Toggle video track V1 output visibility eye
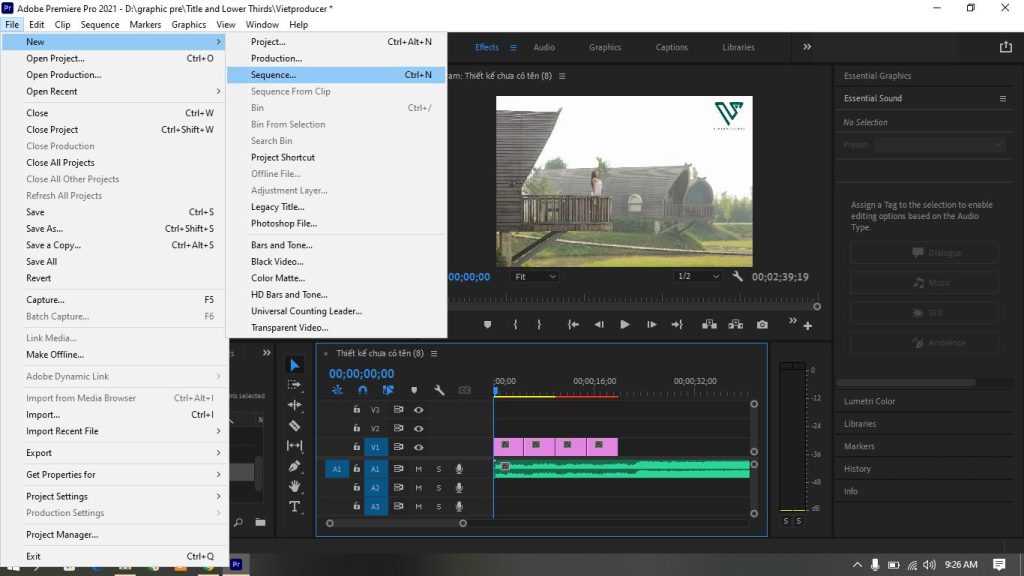The image size is (1024, 576). tap(419, 446)
